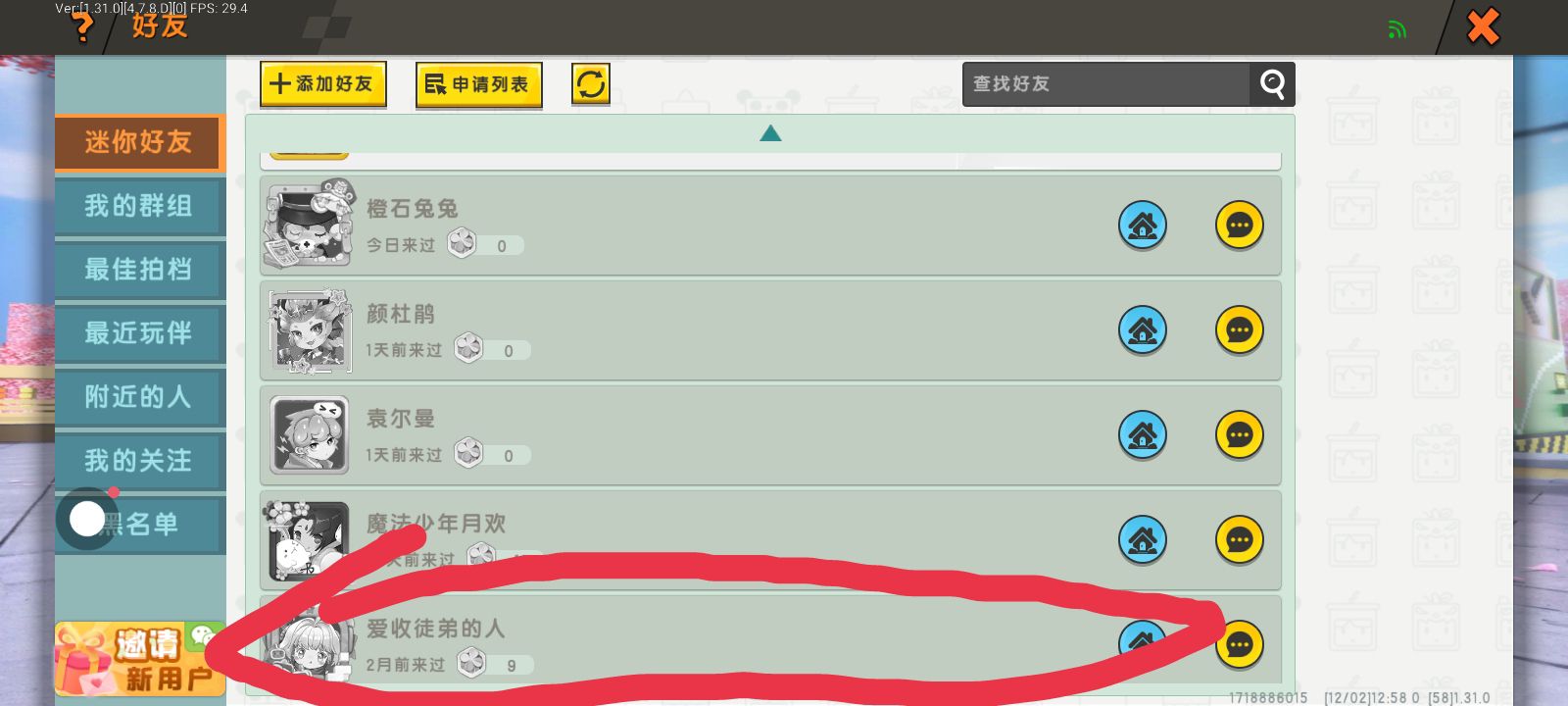Visit 橙石兔兔's home via house icon
1568x706 pixels.
pos(1143,226)
